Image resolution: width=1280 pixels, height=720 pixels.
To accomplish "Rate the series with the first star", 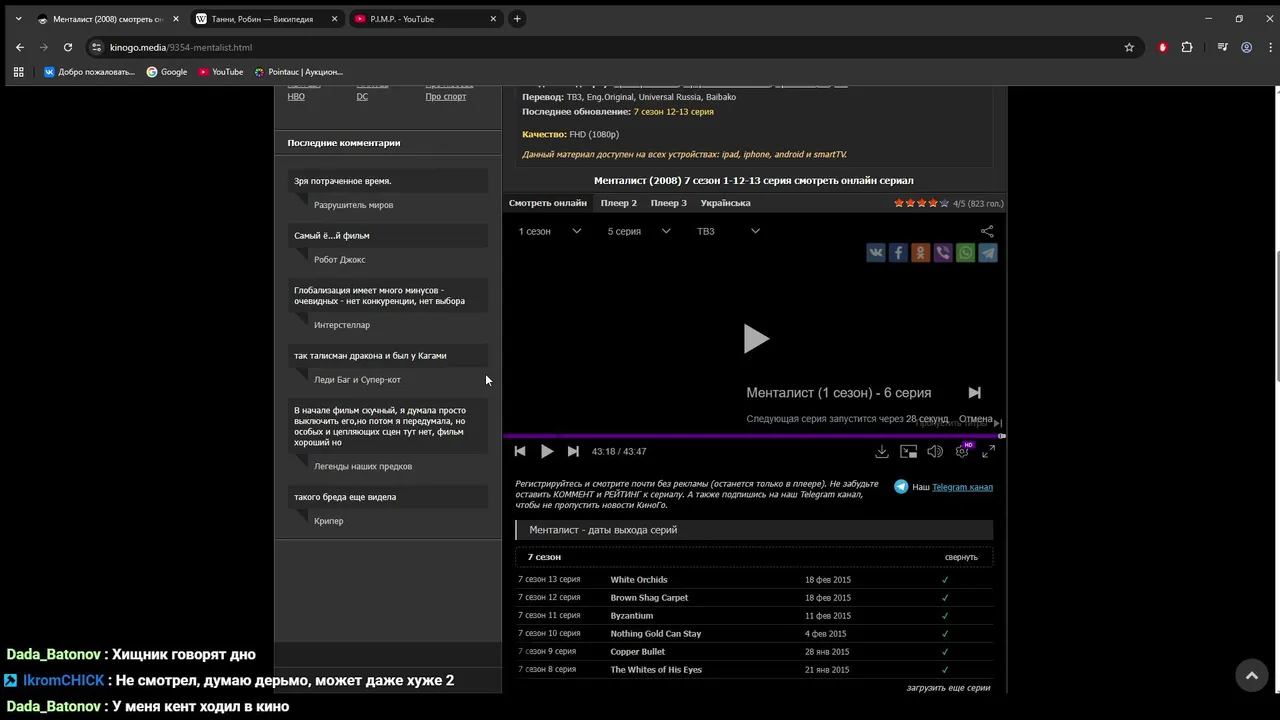I will tap(899, 203).
